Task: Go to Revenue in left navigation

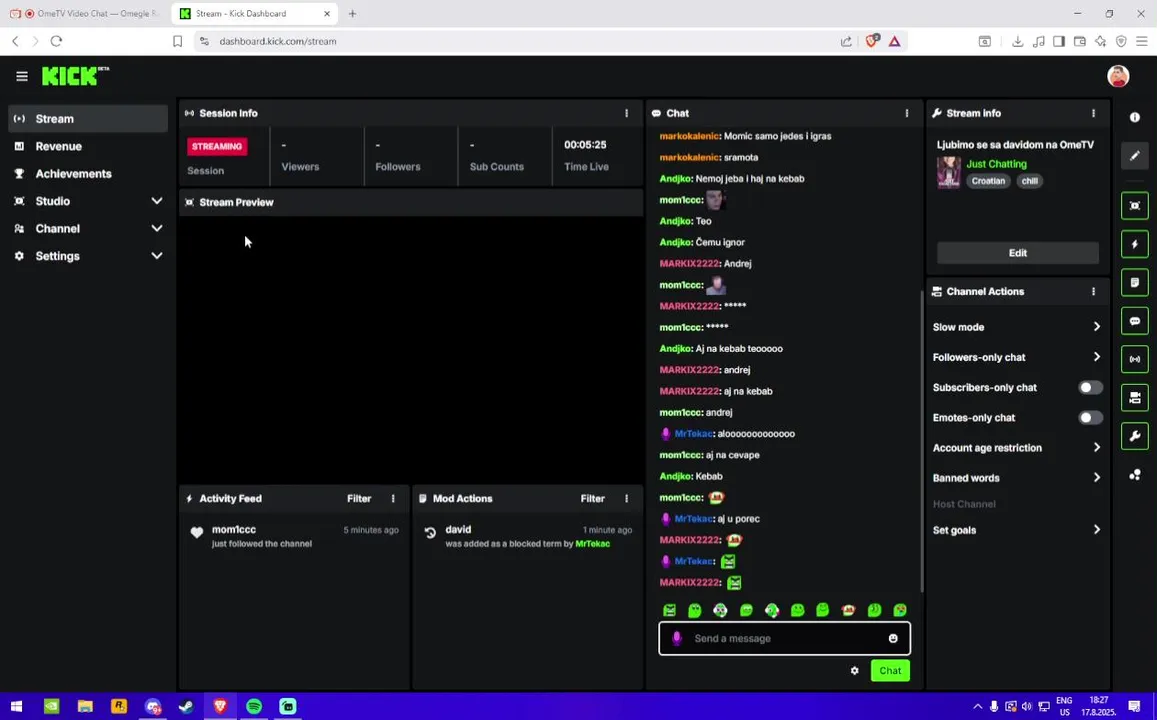Action: pos(88,146)
